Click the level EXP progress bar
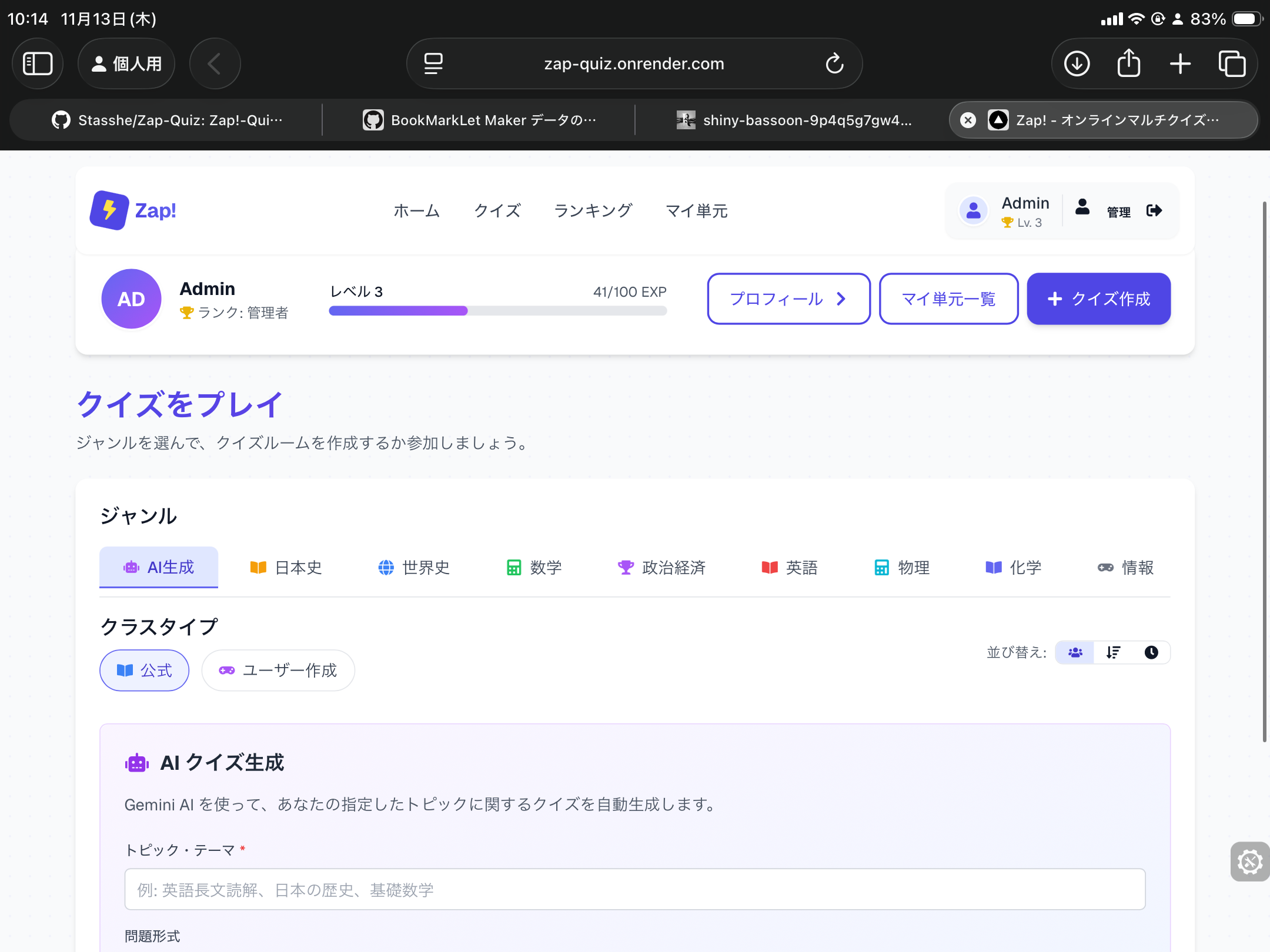 [497, 310]
